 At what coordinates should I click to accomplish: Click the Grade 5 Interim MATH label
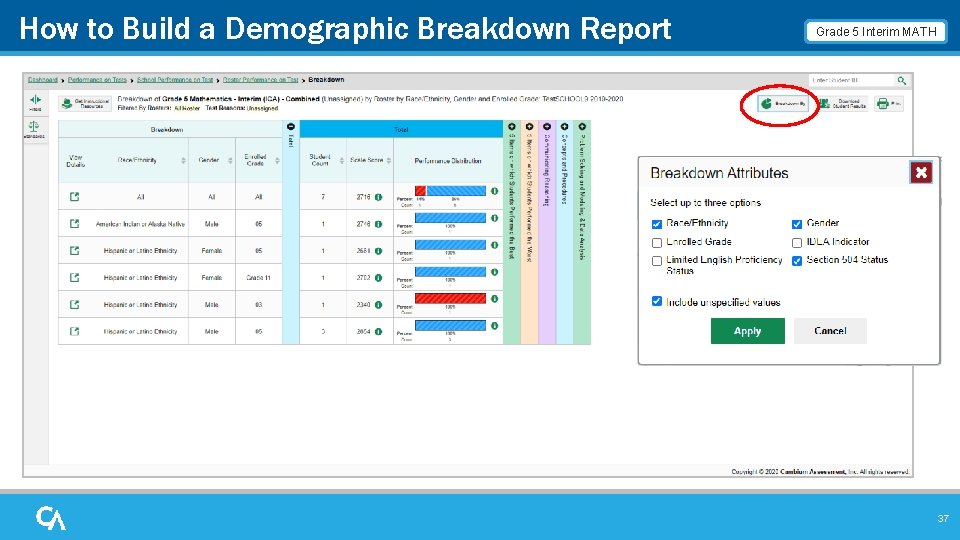(x=876, y=32)
